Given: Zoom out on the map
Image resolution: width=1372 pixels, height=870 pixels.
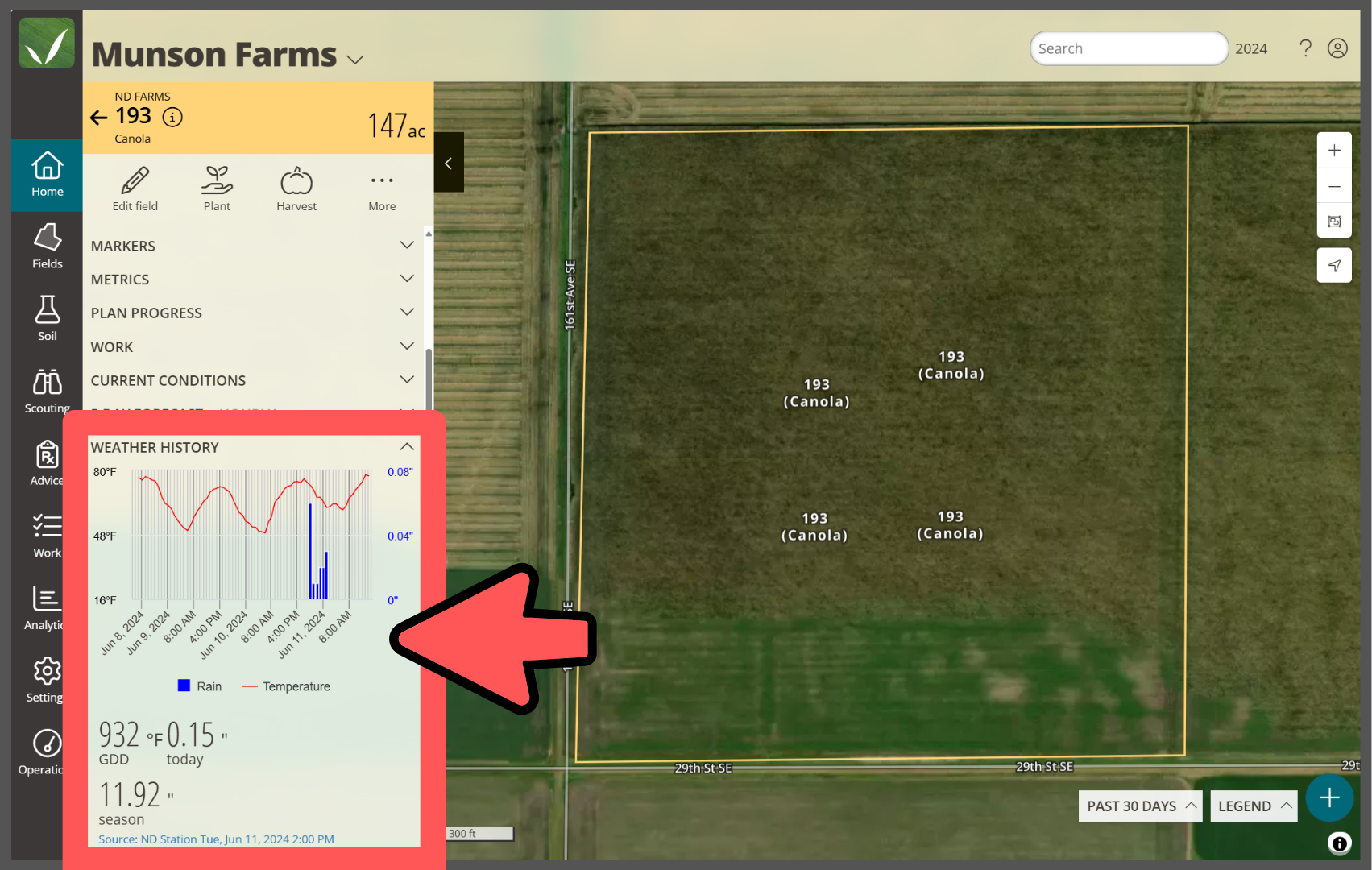Looking at the screenshot, I should tap(1334, 186).
